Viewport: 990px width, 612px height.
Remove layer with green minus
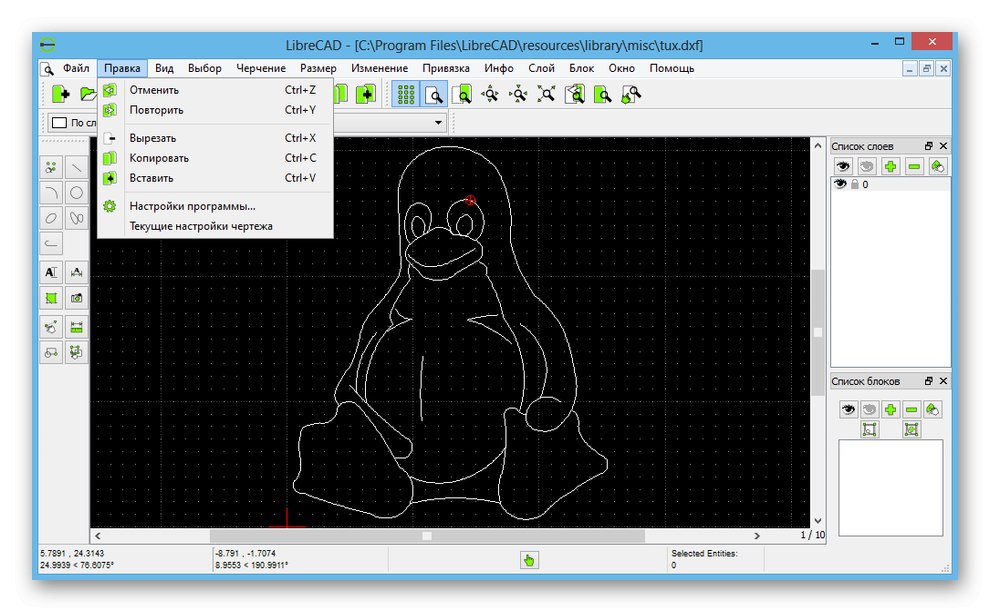coord(914,166)
